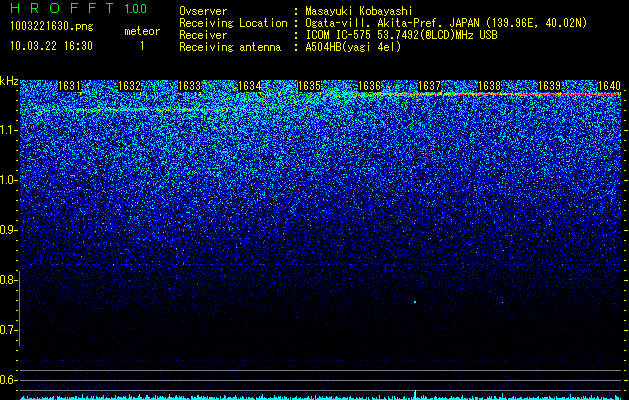Click the 1631 time marker
Viewport: 629px width, 400px height.
[69, 86]
